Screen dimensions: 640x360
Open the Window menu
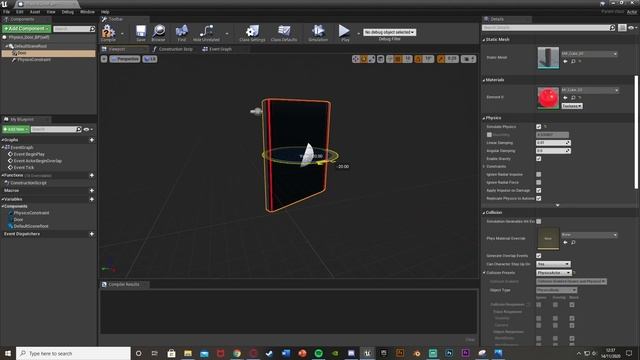pos(87,12)
